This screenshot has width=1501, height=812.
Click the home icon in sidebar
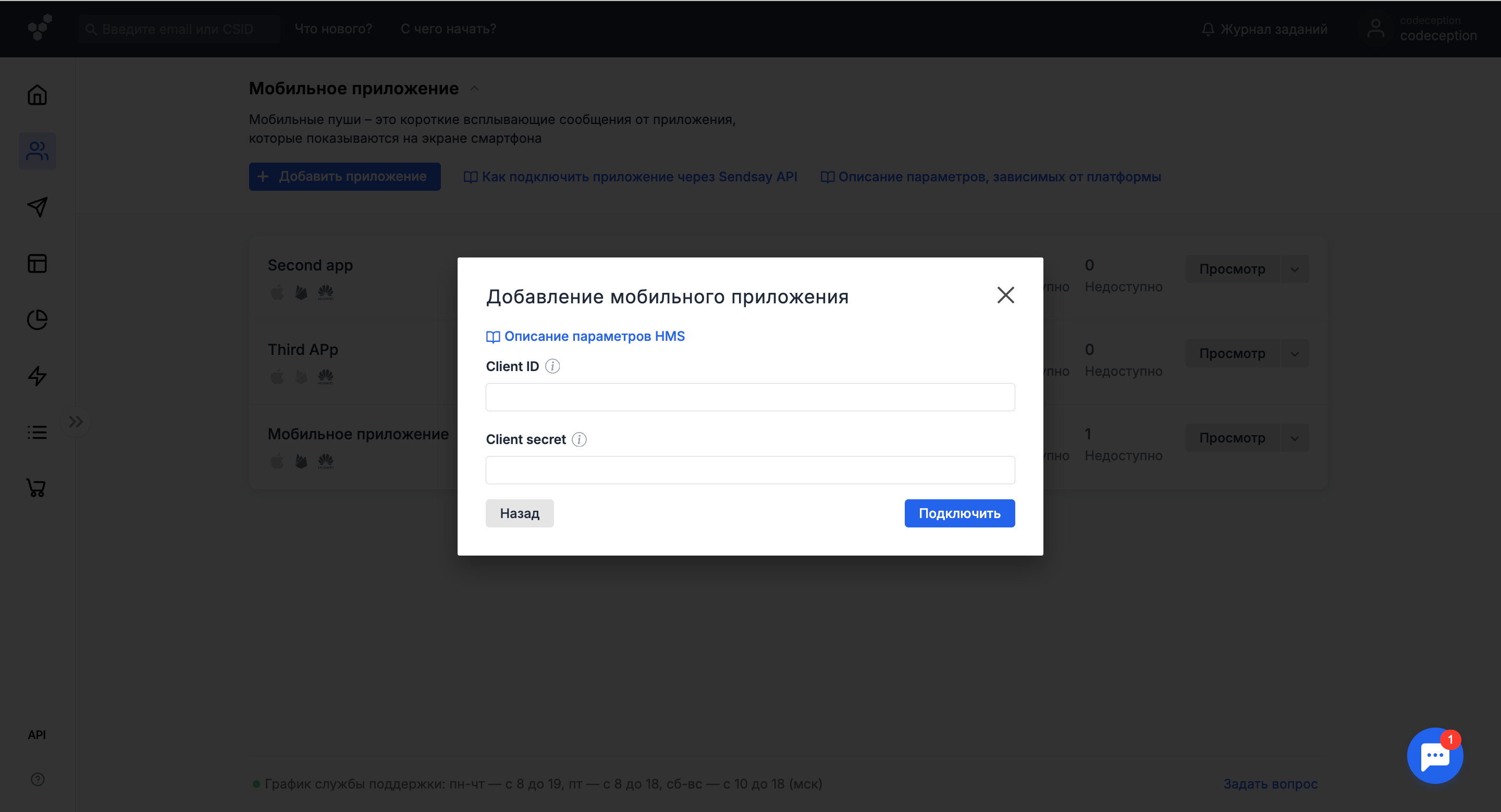[x=38, y=95]
